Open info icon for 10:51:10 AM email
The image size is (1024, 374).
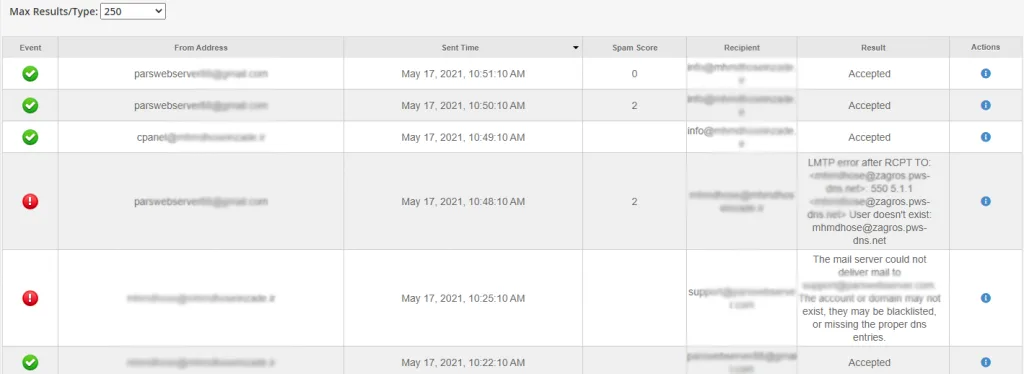pyautogui.click(x=985, y=74)
